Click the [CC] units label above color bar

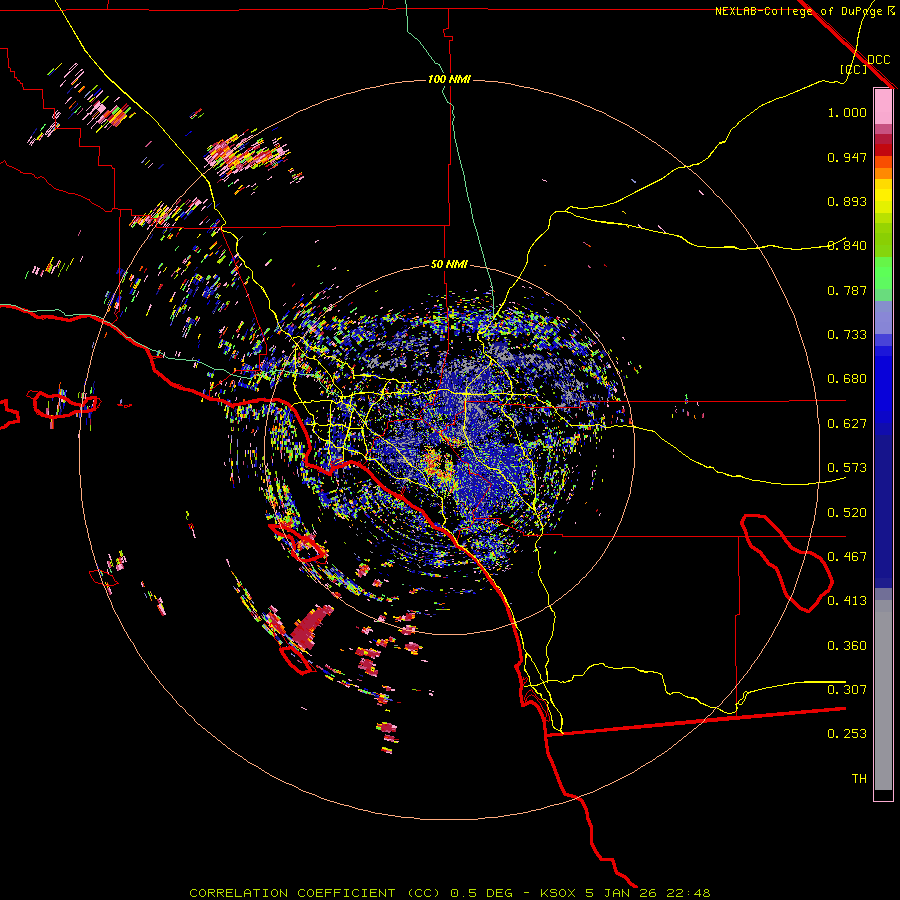(853, 69)
